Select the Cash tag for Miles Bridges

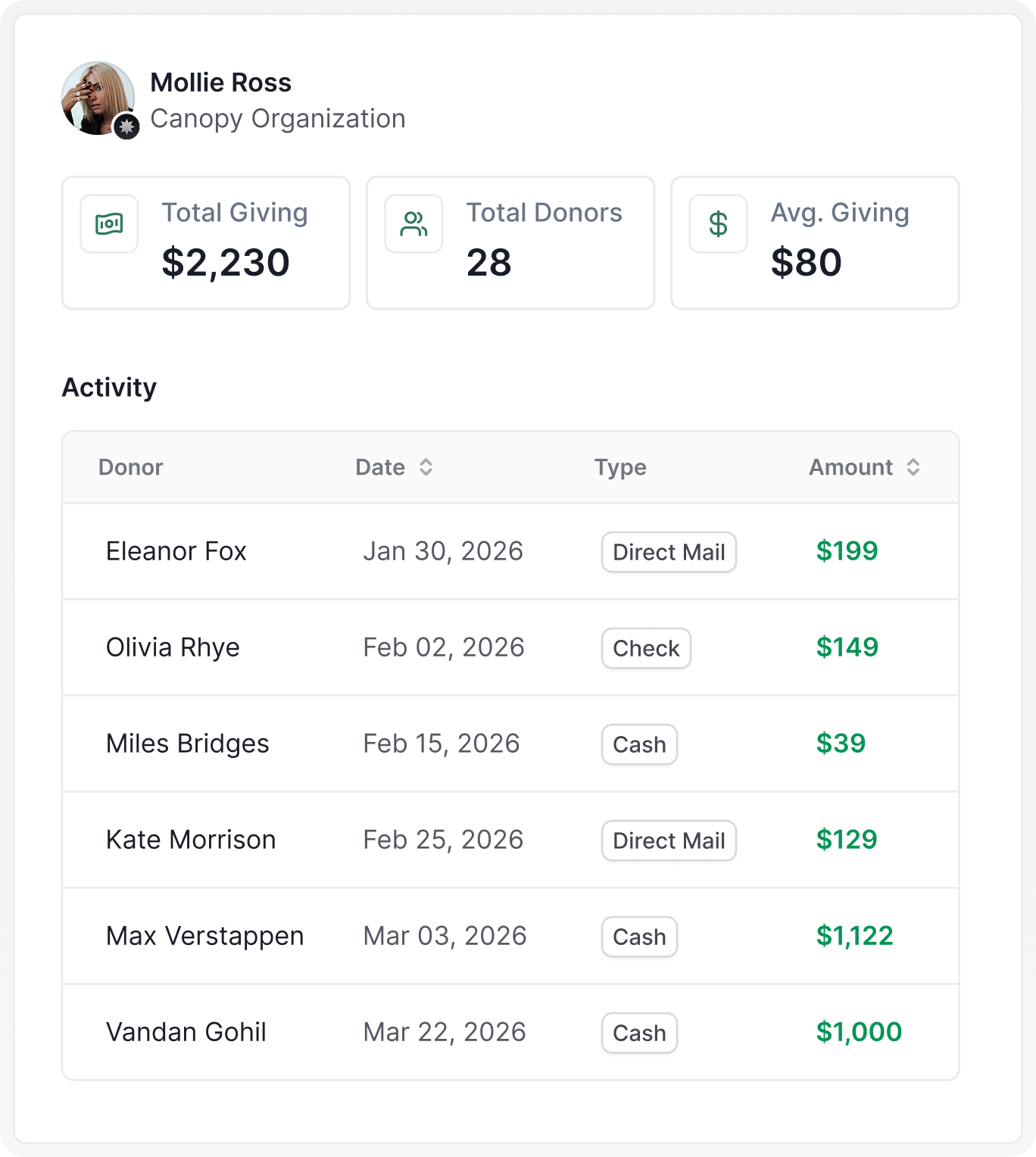[x=639, y=744]
